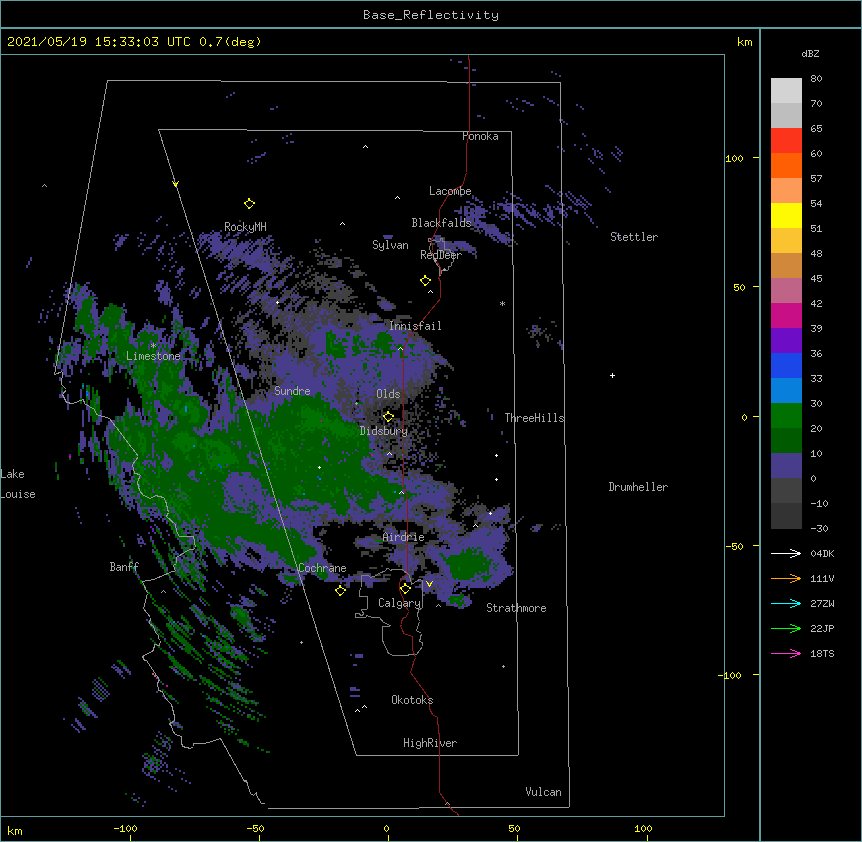Click the Lake Louise label
The height and width of the screenshot is (842, 862).
(18, 484)
